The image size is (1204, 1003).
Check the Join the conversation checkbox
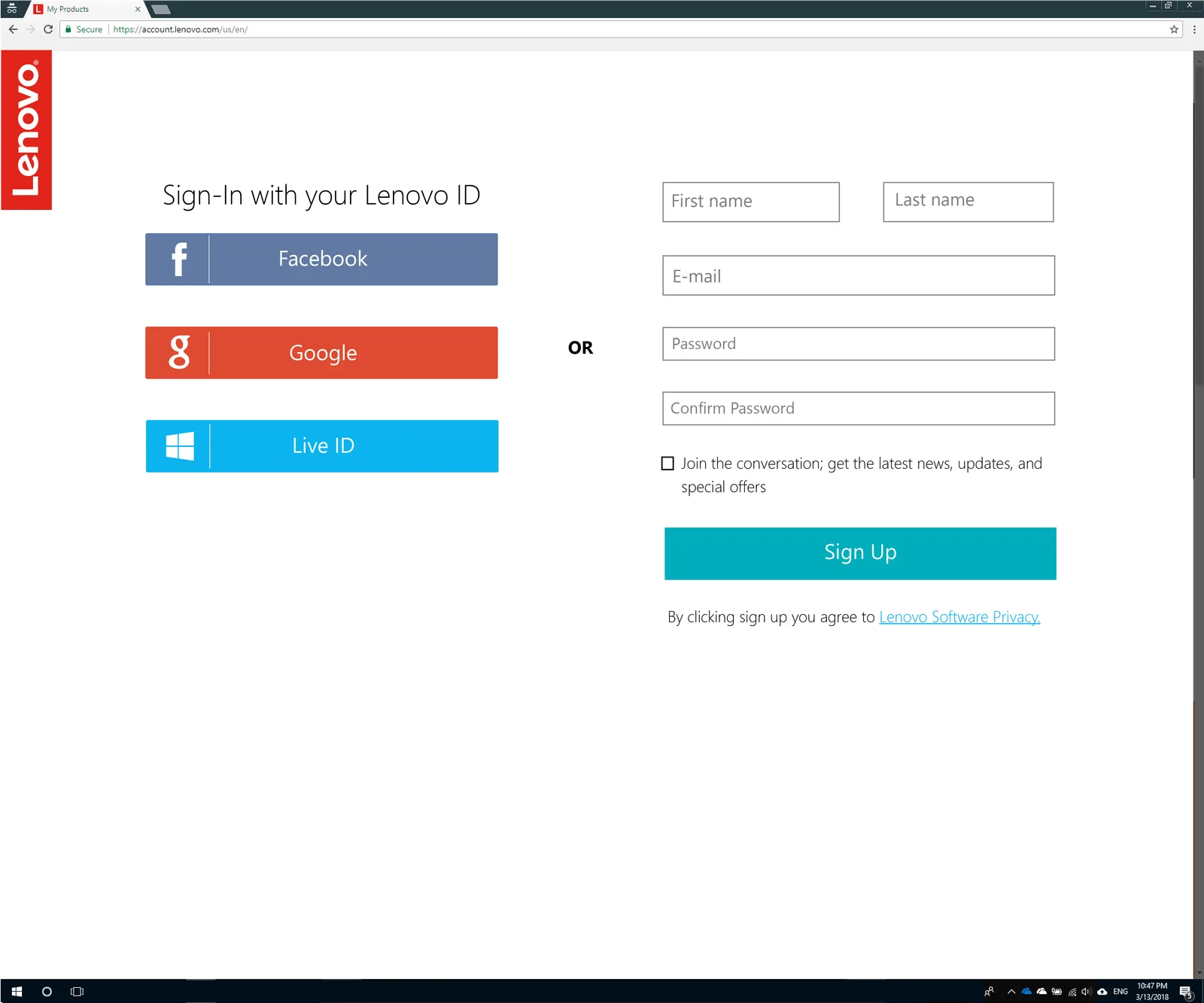(x=667, y=464)
